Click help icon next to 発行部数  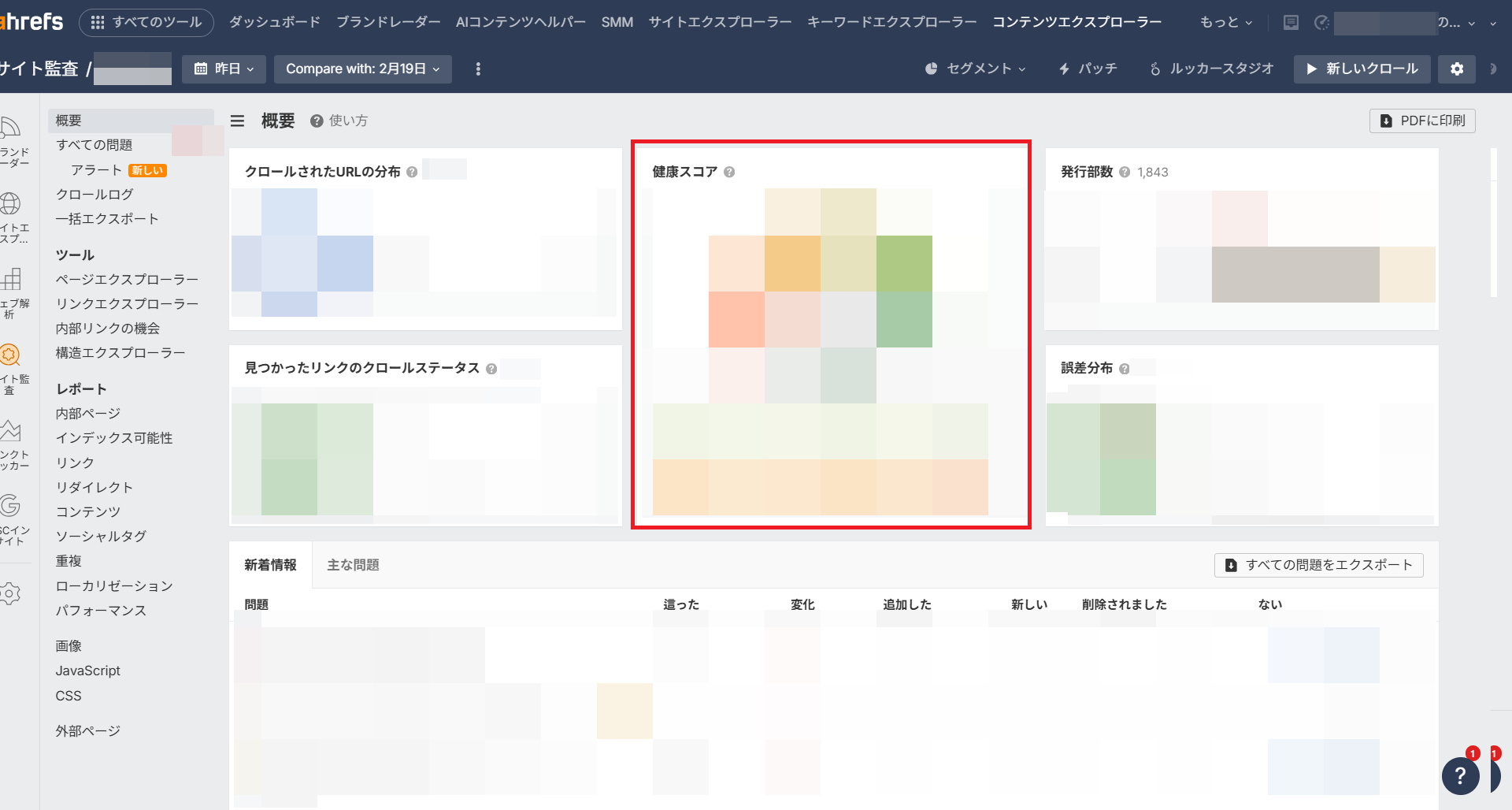[1125, 172]
